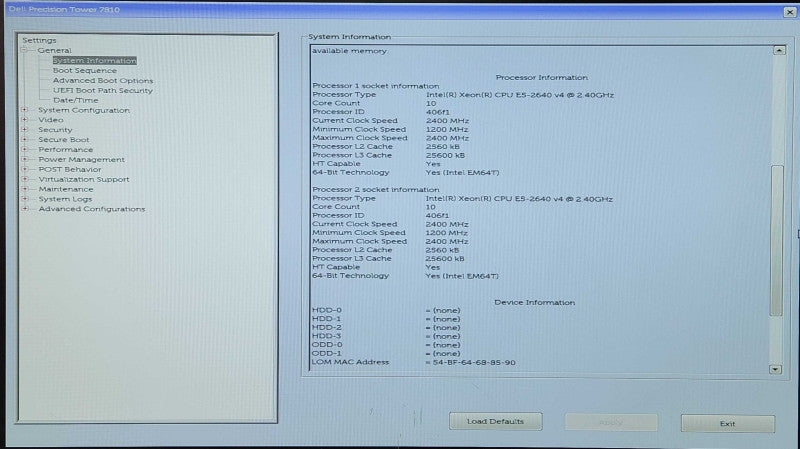
Task: Collapse the General tree node
Action: (x=24, y=50)
